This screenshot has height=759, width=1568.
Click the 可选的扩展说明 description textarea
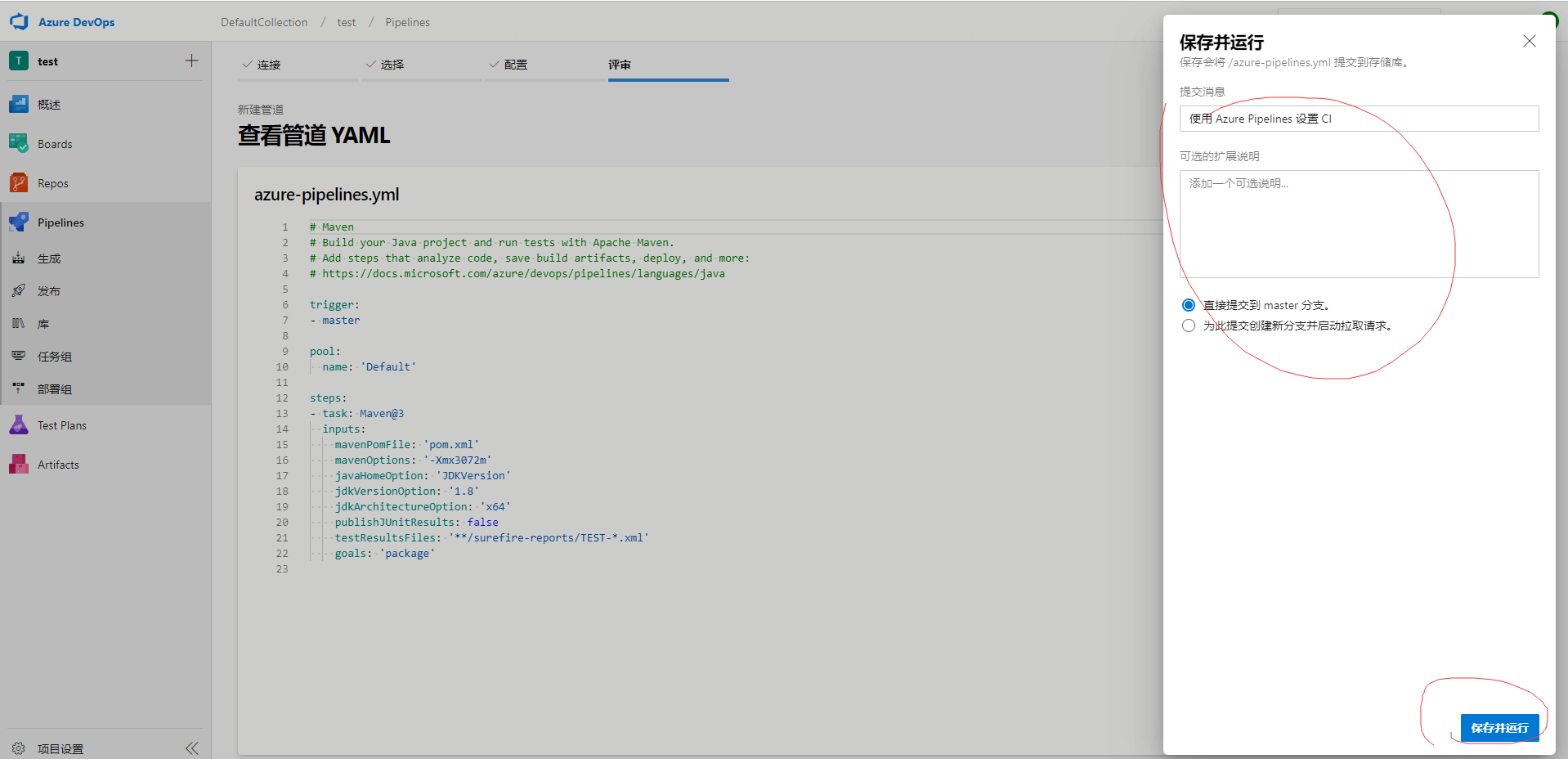tap(1359, 223)
